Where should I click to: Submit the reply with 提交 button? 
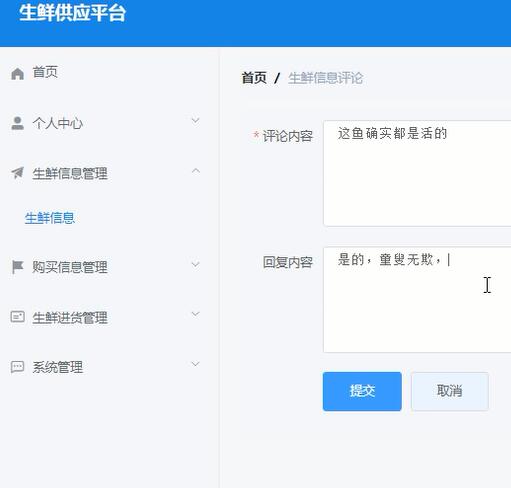(362, 391)
